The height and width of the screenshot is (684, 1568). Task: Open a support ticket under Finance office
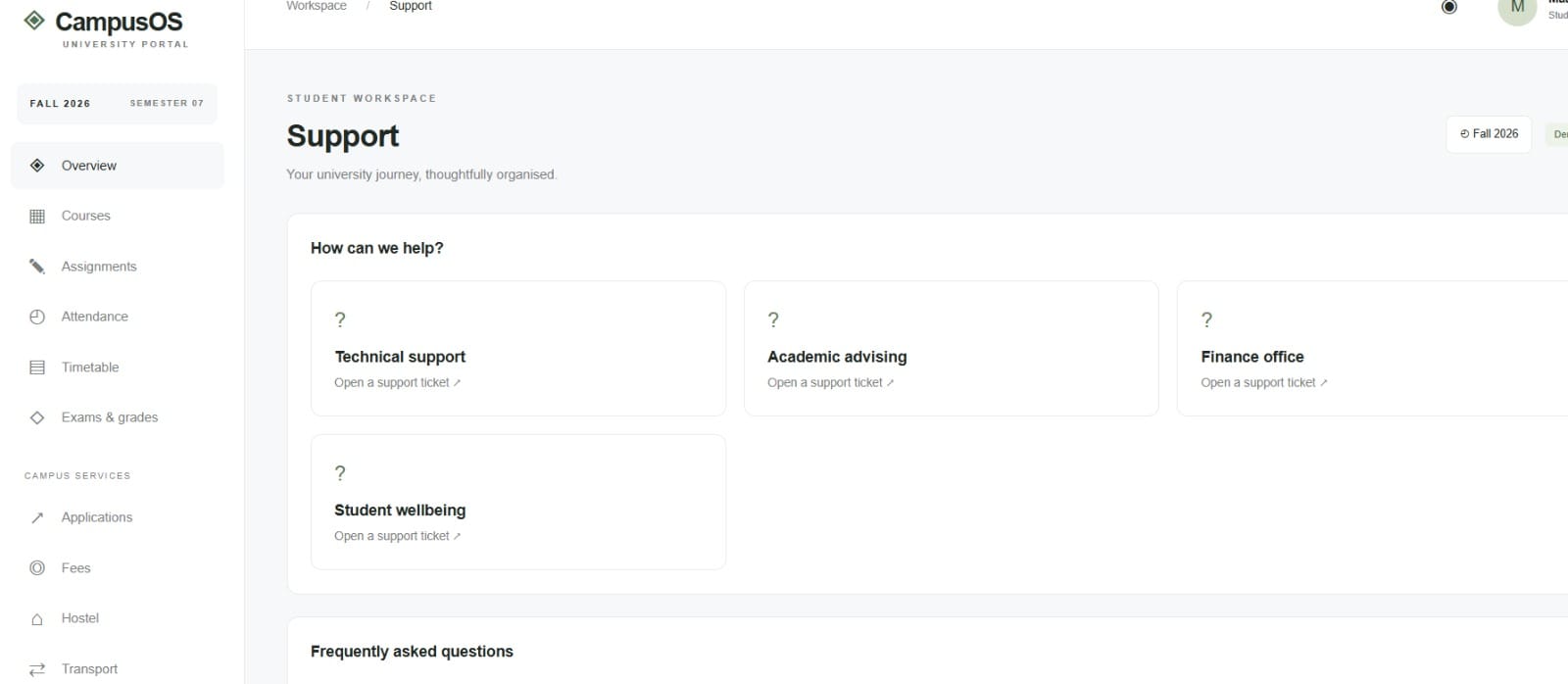[1263, 383]
